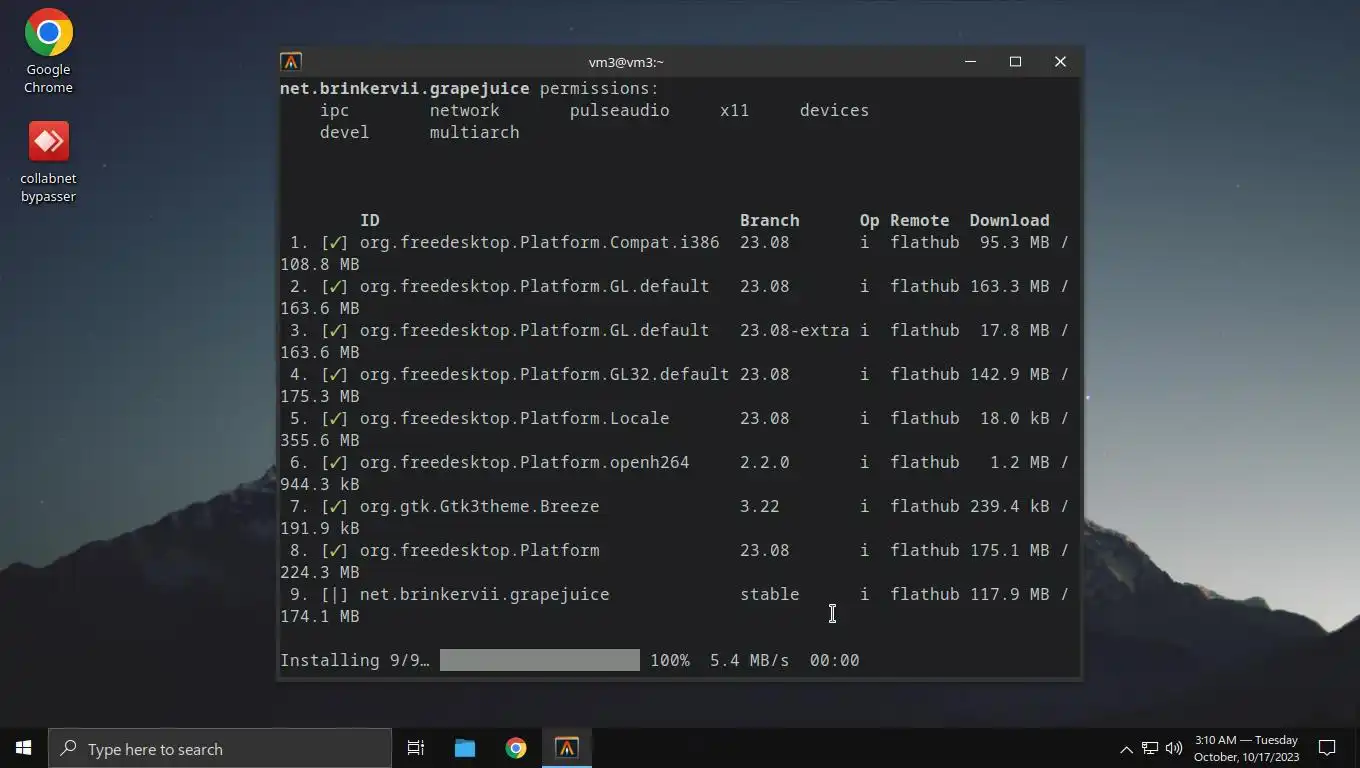Click the Task View taskbar icon
The width and height of the screenshot is (1360, 768).
point(416,748)
